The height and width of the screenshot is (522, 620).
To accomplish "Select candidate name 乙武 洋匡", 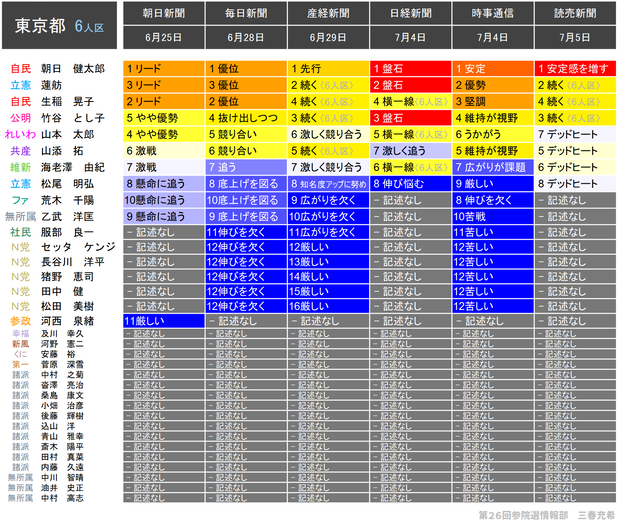I will coord(67,216).
